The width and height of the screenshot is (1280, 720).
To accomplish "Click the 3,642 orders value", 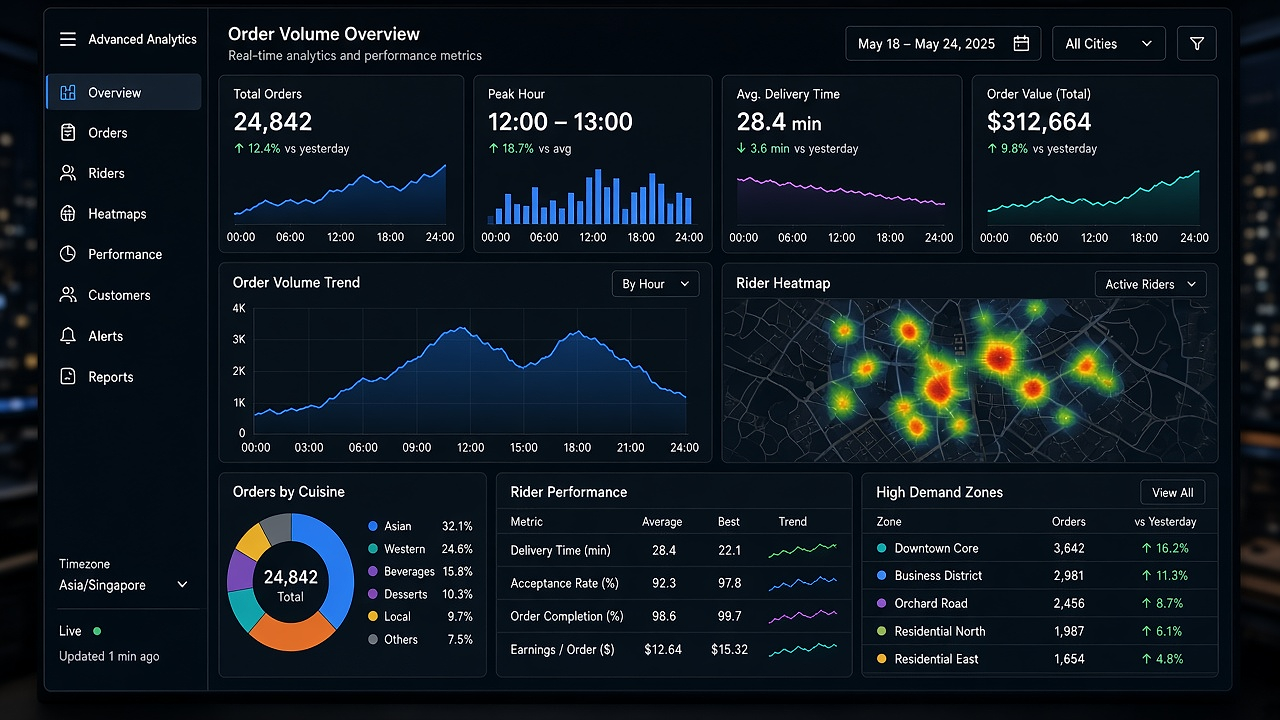I will click(x=1069, y=548).
